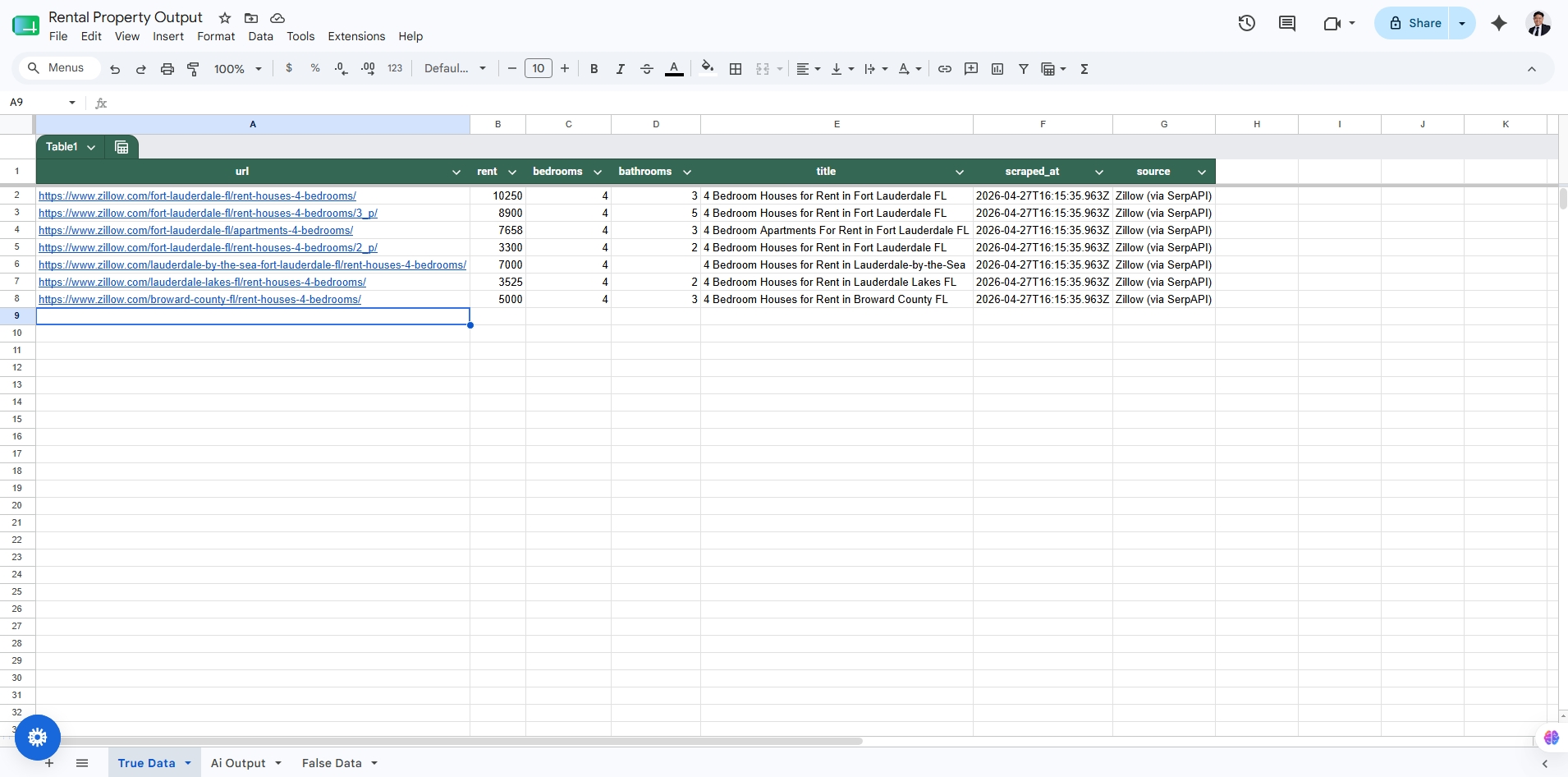Switch to the Ai Output sheet tab
Image resolution: width=1568 pixels, height=777 pixels.
[238, 763]
